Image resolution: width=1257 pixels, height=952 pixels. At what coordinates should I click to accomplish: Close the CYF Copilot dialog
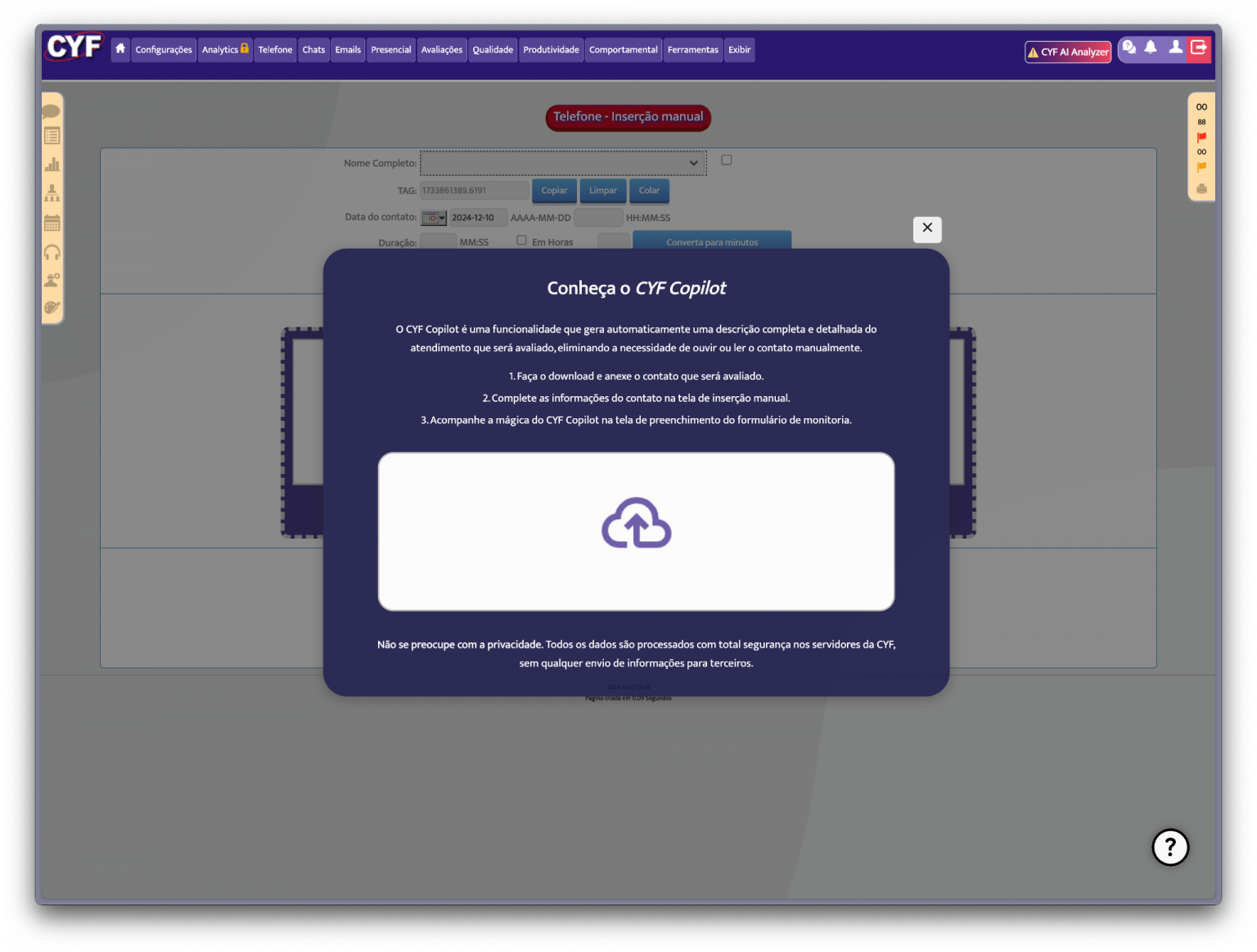[x=927, y=228]
